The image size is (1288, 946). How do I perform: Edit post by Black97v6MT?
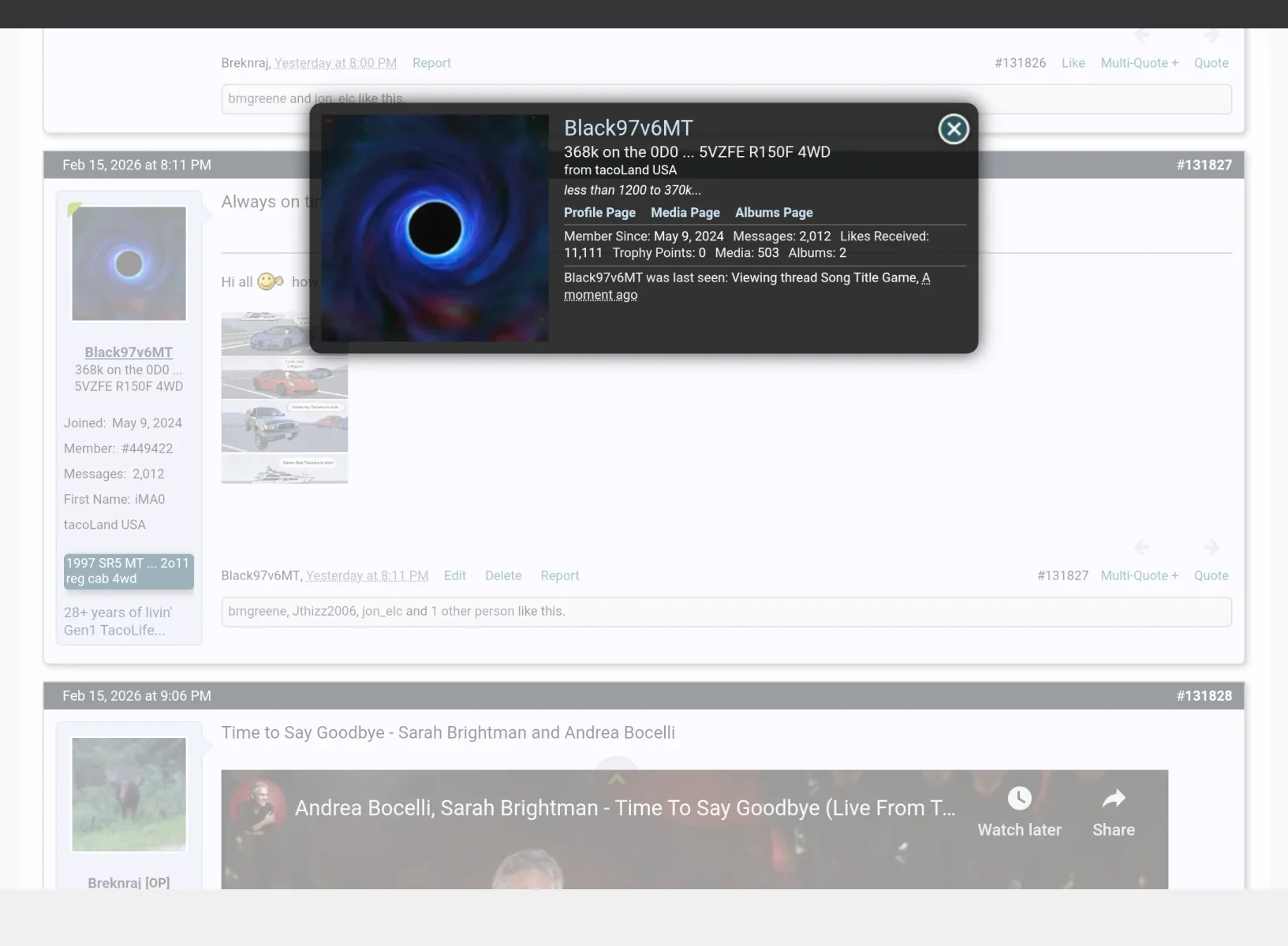coord(454,575)
